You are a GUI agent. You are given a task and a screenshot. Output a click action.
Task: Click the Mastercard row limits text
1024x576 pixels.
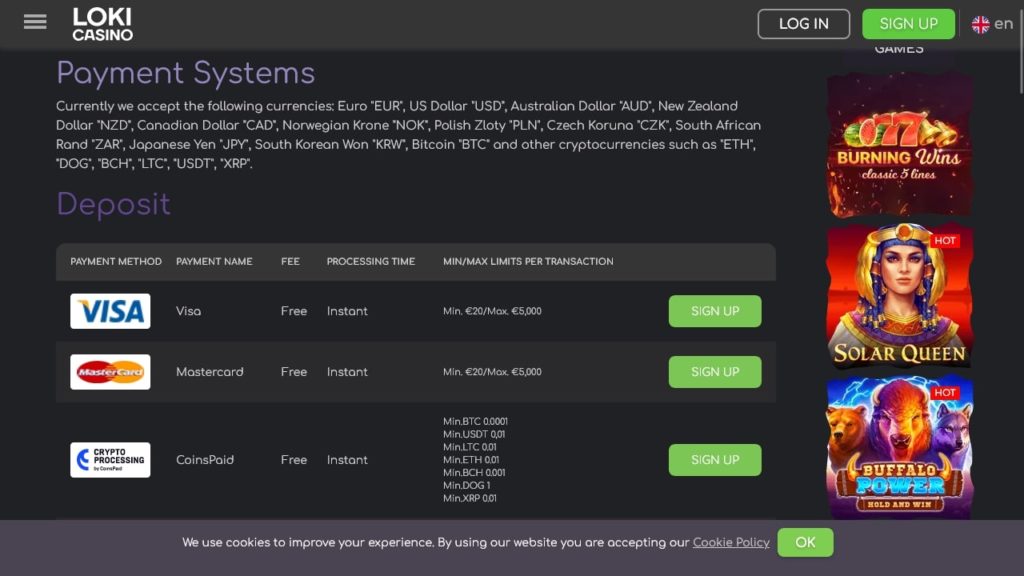coord(492,372)
